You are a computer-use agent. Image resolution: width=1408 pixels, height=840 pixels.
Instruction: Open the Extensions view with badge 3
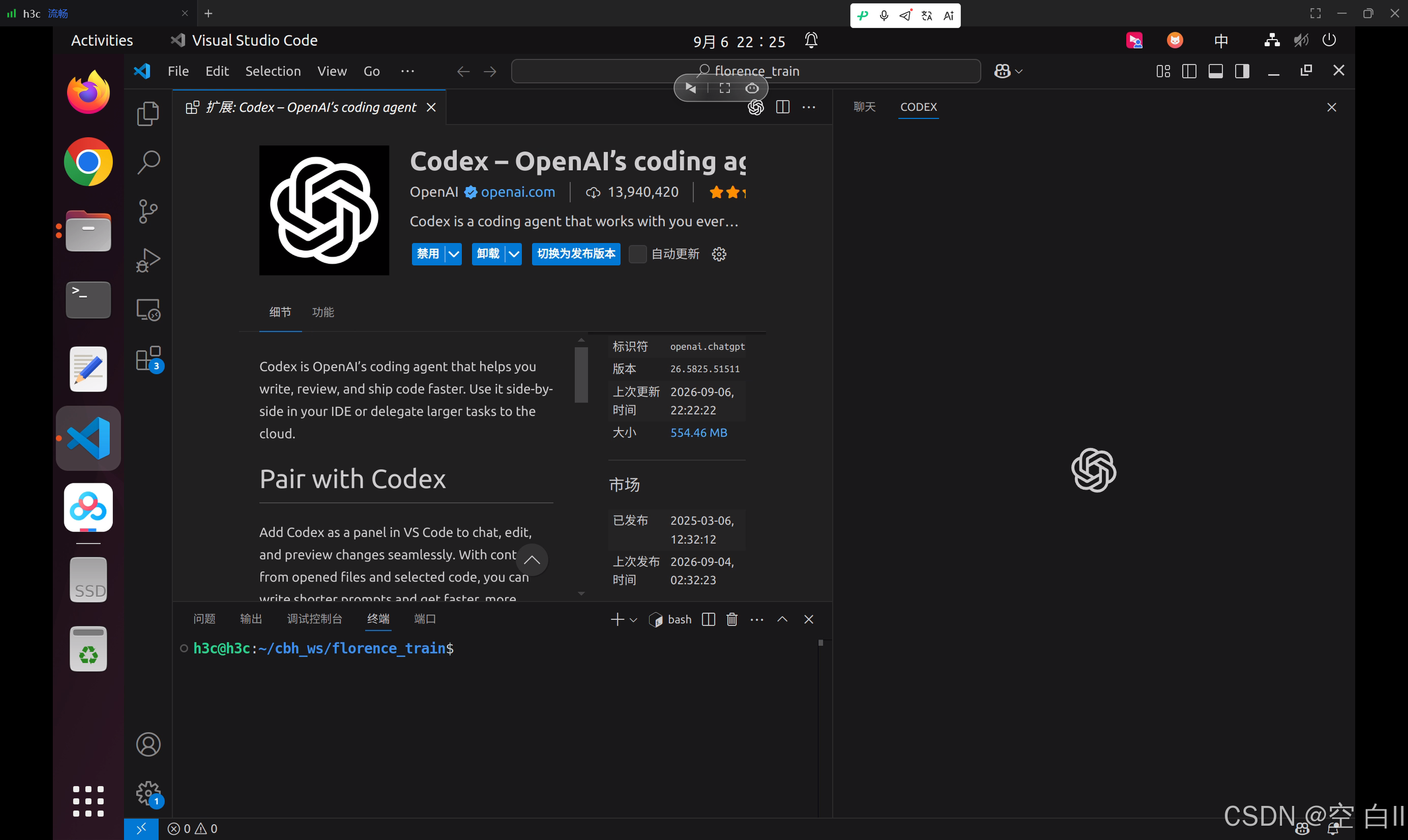(148, 359)
